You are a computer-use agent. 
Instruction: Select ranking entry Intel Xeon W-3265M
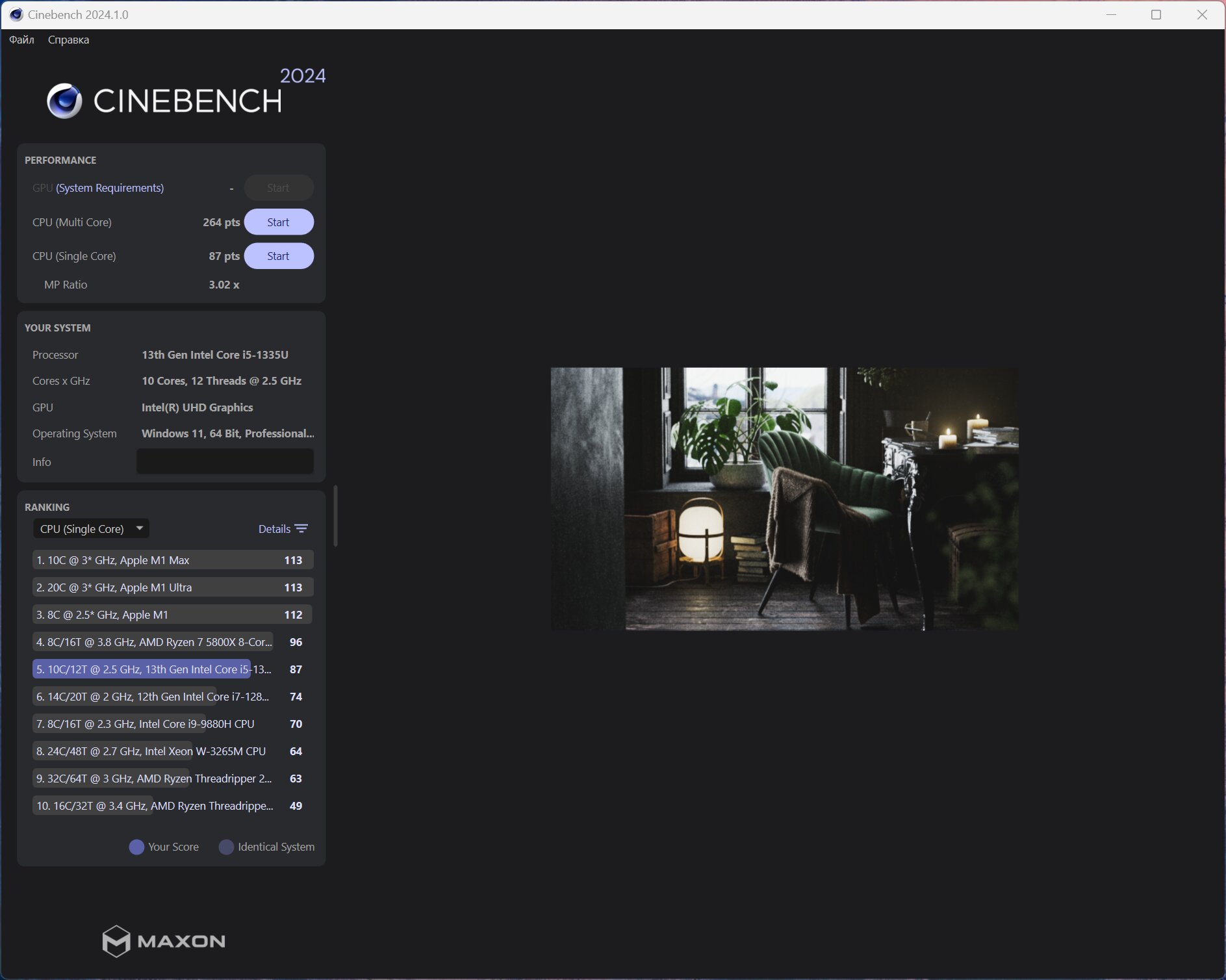coord(173,751)
